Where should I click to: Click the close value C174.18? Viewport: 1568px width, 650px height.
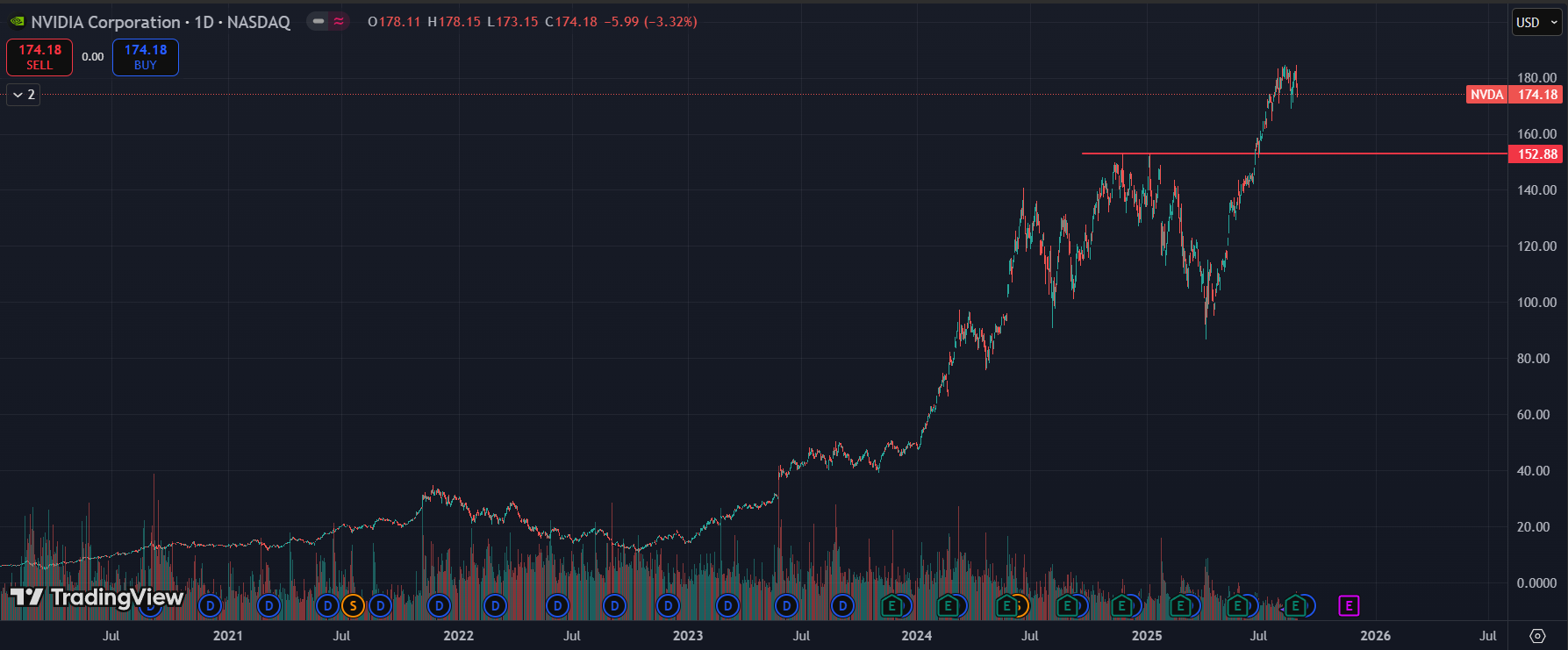571,22
